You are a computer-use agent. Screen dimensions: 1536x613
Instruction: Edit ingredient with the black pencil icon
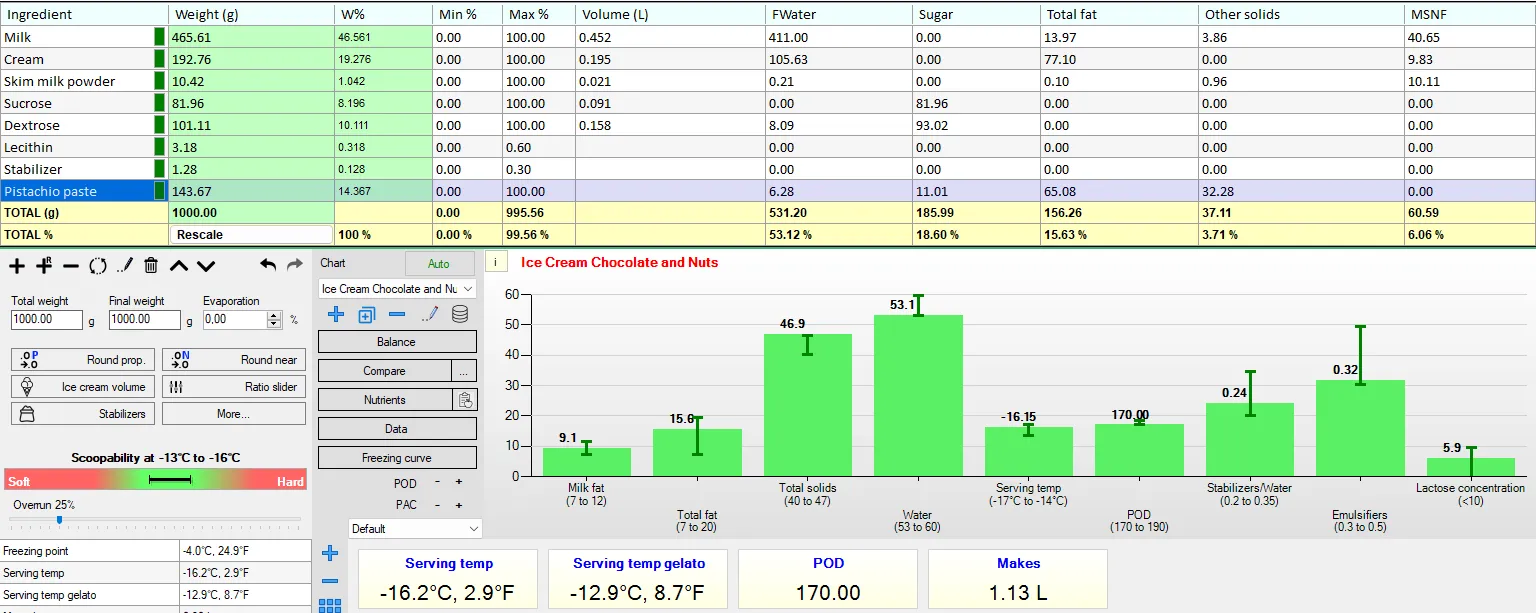click(x=124, y=266)
